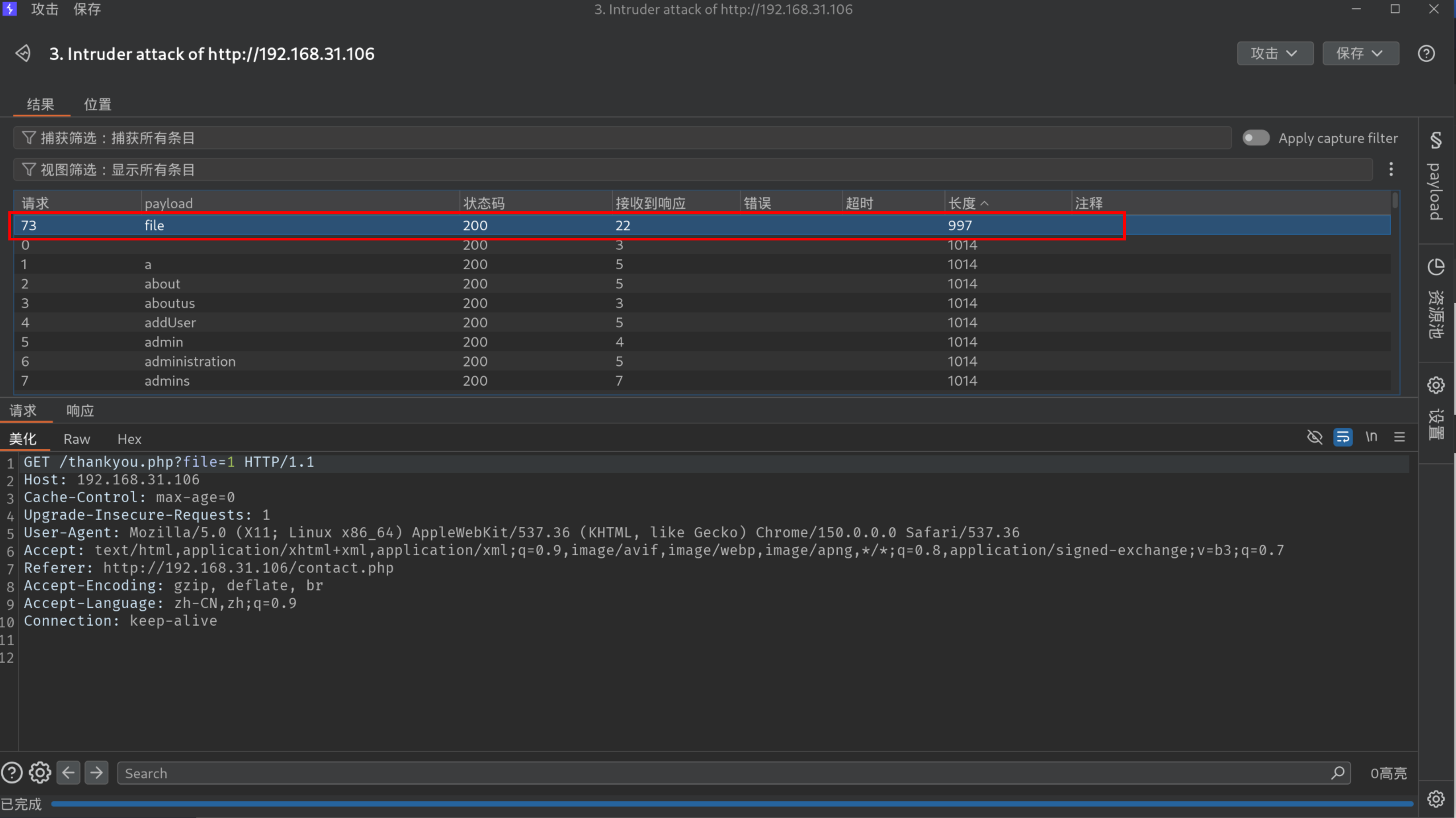The height and width of the screenshot is (818, 1456).
Task: Sort by the 状态码 column header
Action: (536, 203)
